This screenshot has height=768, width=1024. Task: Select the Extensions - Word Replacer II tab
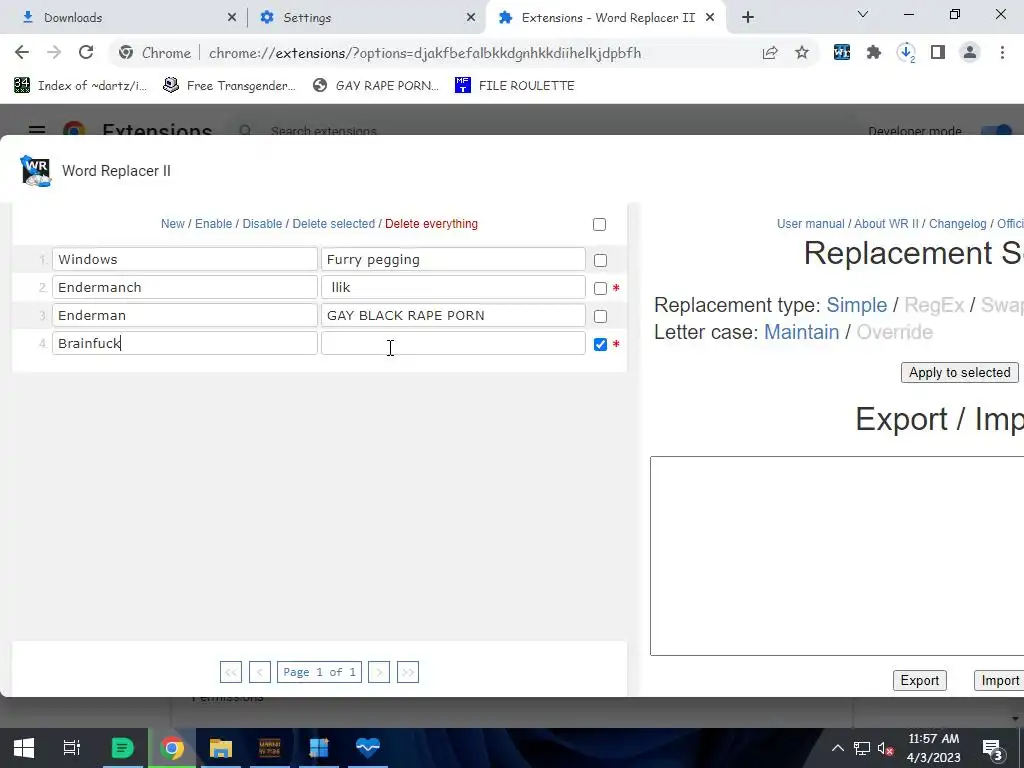click(x=607, y=18)
